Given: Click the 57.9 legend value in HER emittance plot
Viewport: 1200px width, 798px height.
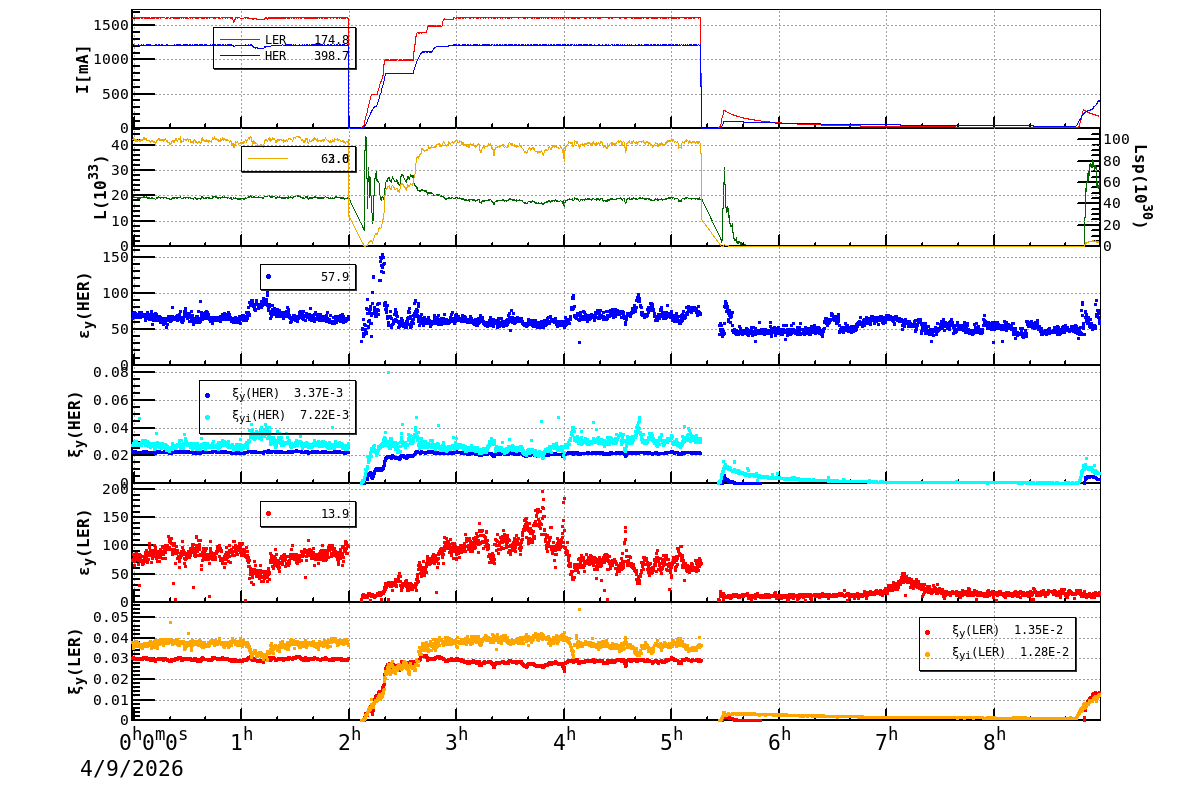Looking at the screenshot, I should [x=335, y=276].
